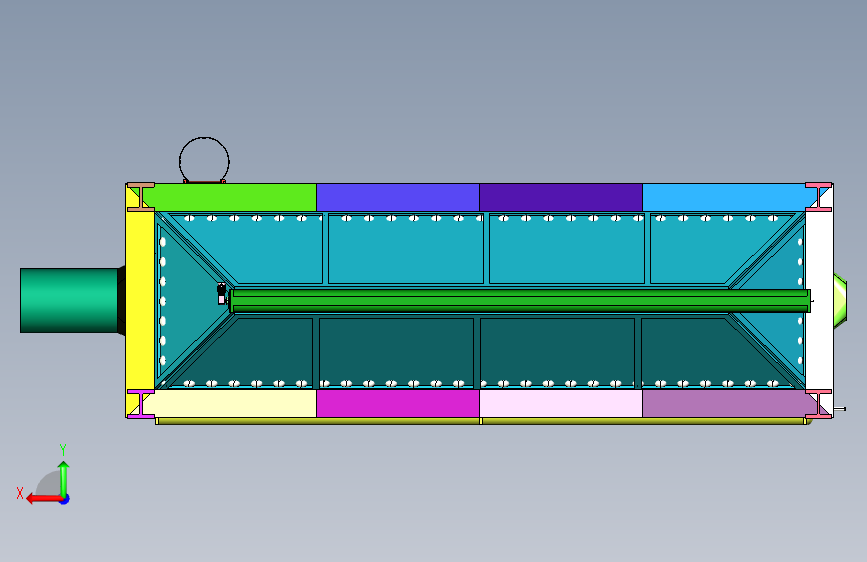Click the green Y axis arrow on triad
The width and height of the screenshot is (867, 562).
pyautogui.click(x=64, y=478)
